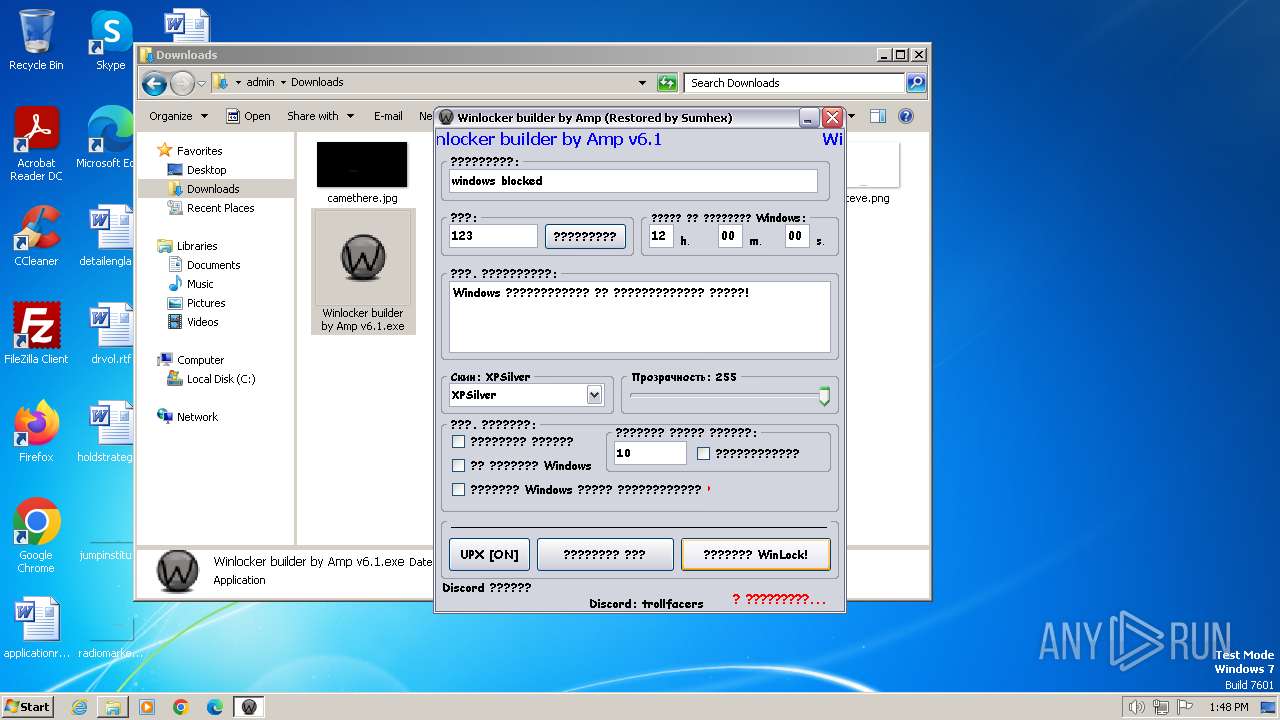This screenshot has width=1280, height=720.
Task: Click the Action Center flag tray icon
Action: pos(1185,707)
